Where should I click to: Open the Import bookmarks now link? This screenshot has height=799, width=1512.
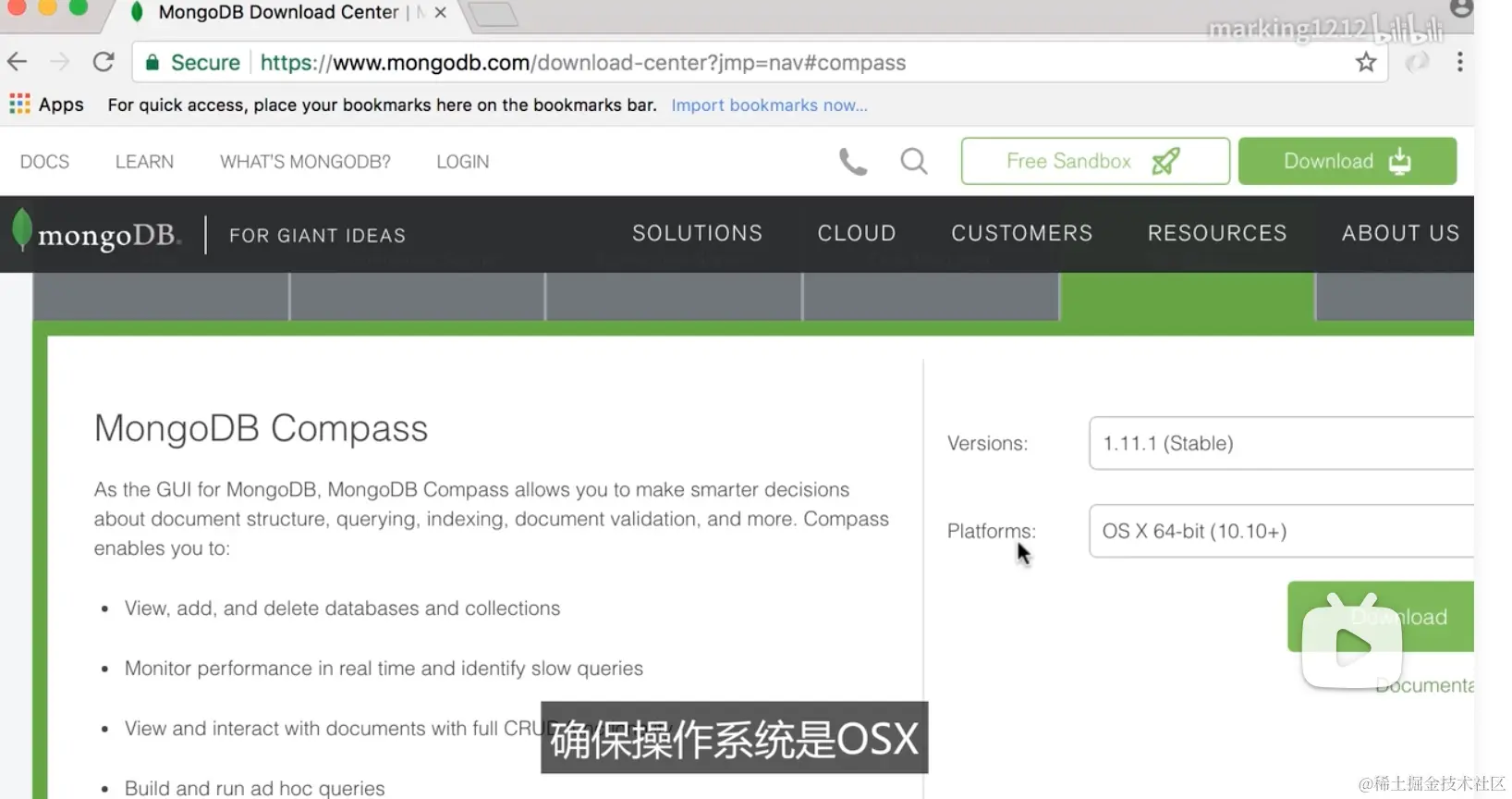tap(769, 104)
